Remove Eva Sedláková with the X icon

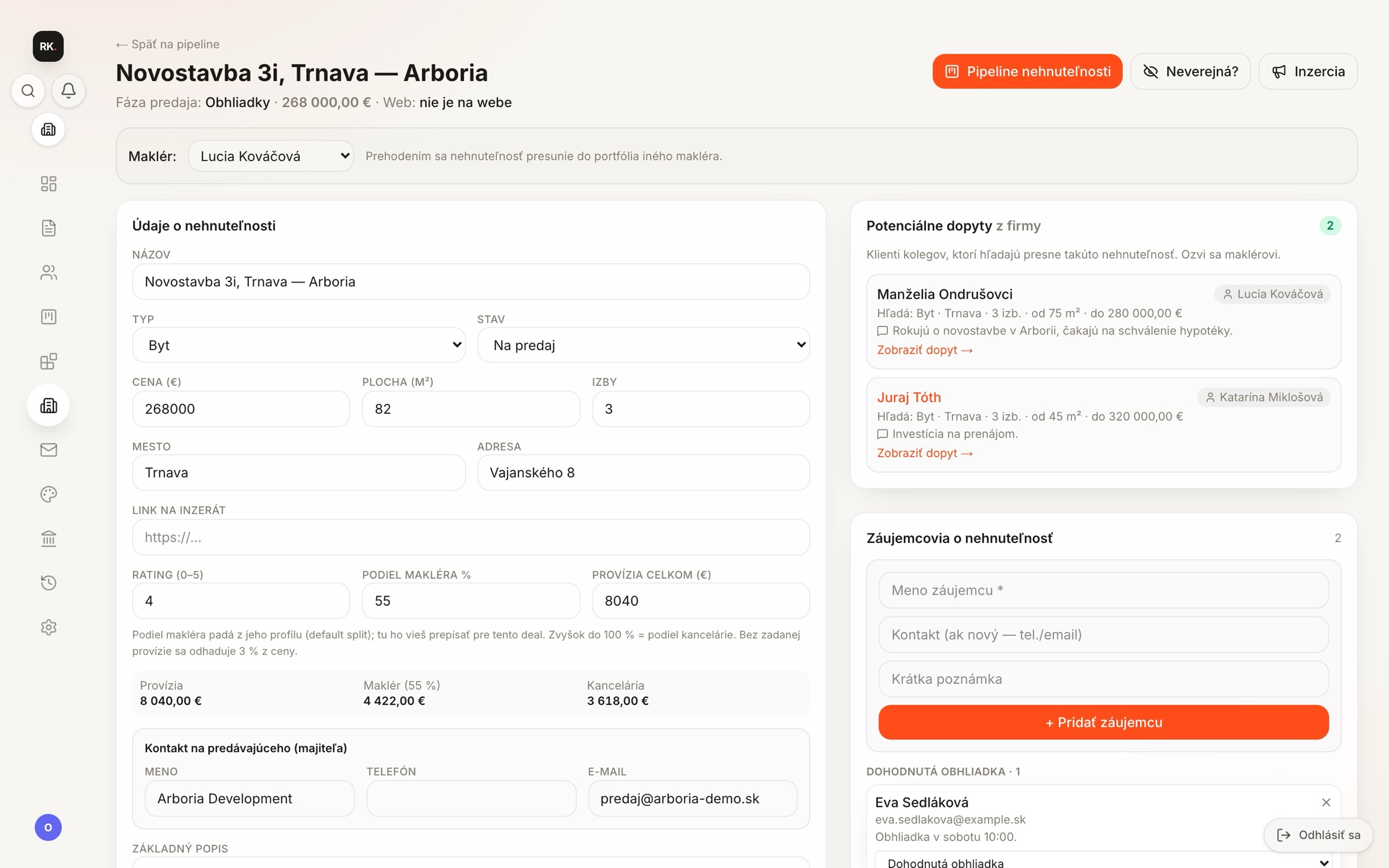point(1326,803)
